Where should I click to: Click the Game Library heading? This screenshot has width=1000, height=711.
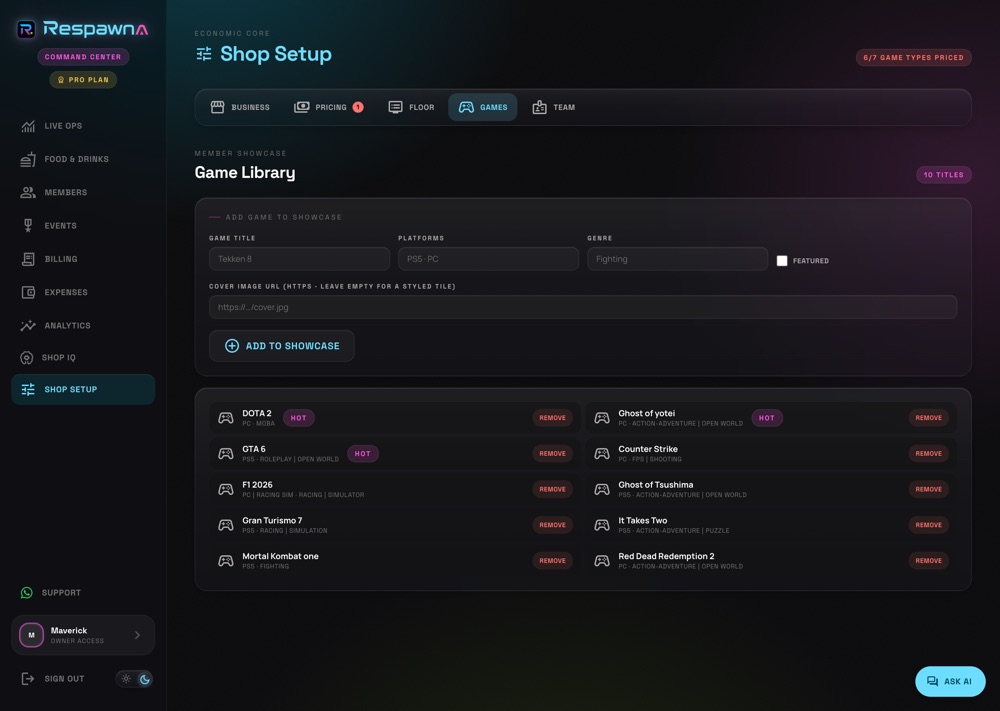tap(245, 173)
